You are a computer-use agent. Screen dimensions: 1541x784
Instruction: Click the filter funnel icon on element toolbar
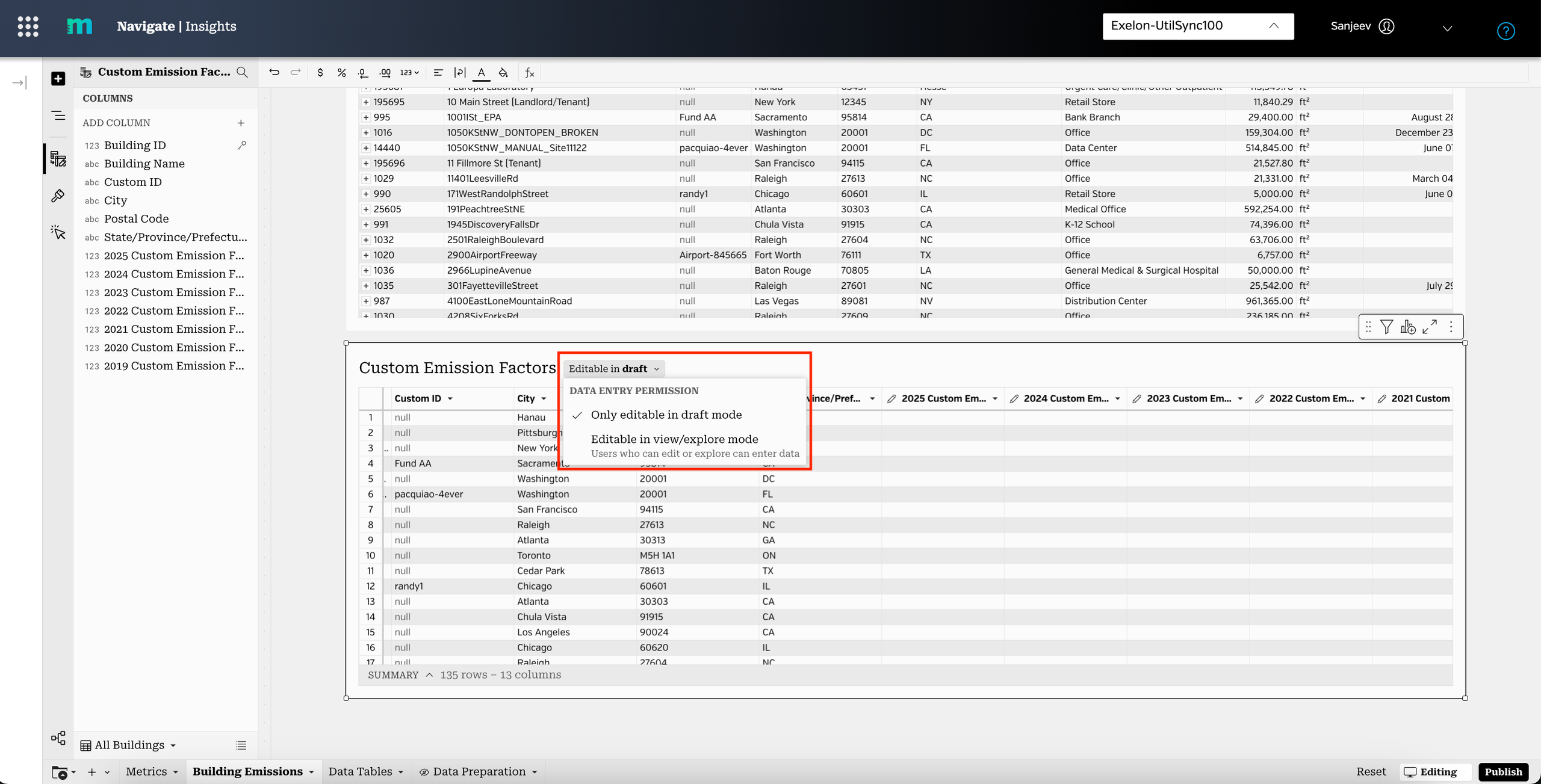pos(1387,327)
